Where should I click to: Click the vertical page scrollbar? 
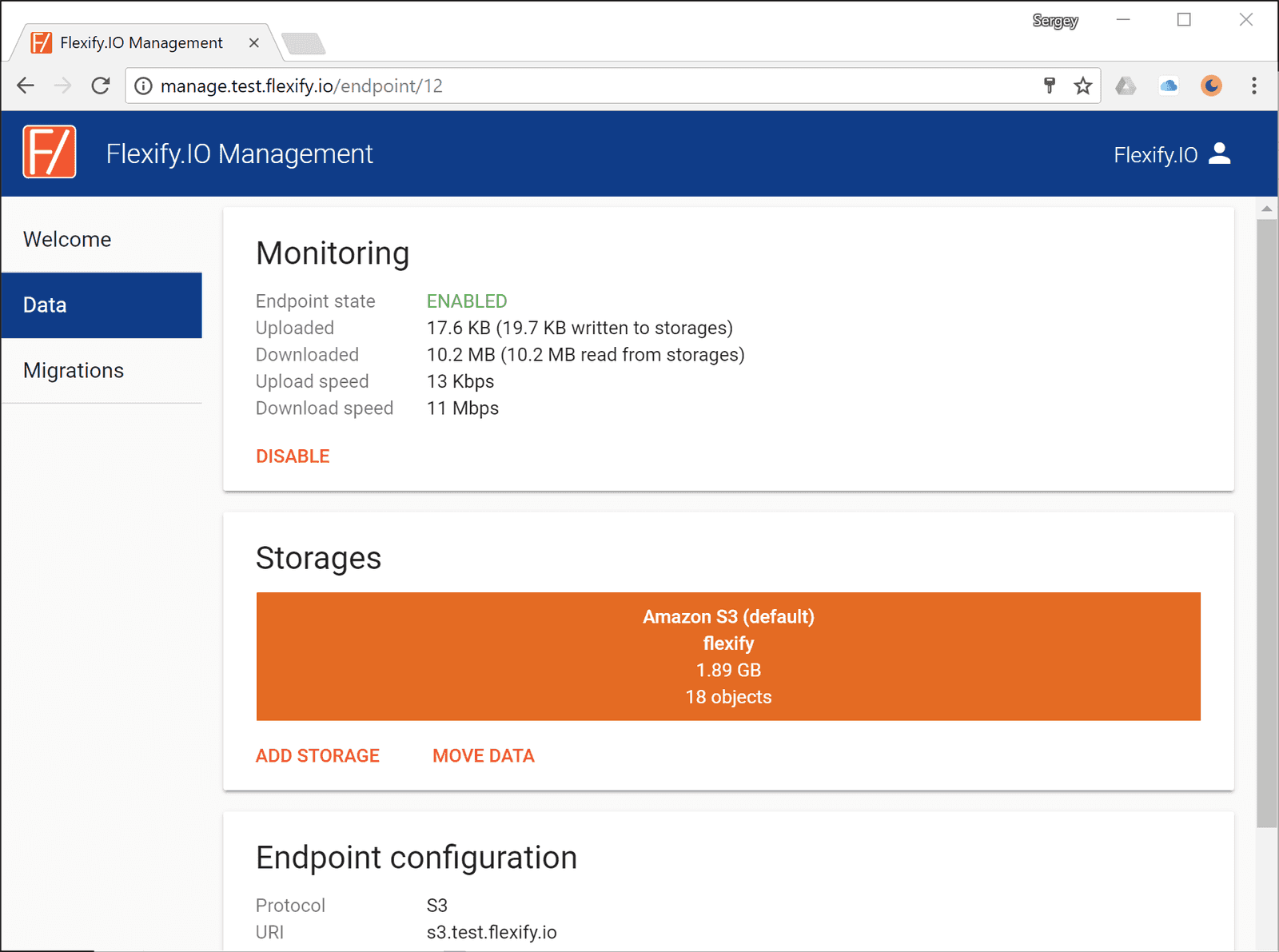tap(1266, 520)
